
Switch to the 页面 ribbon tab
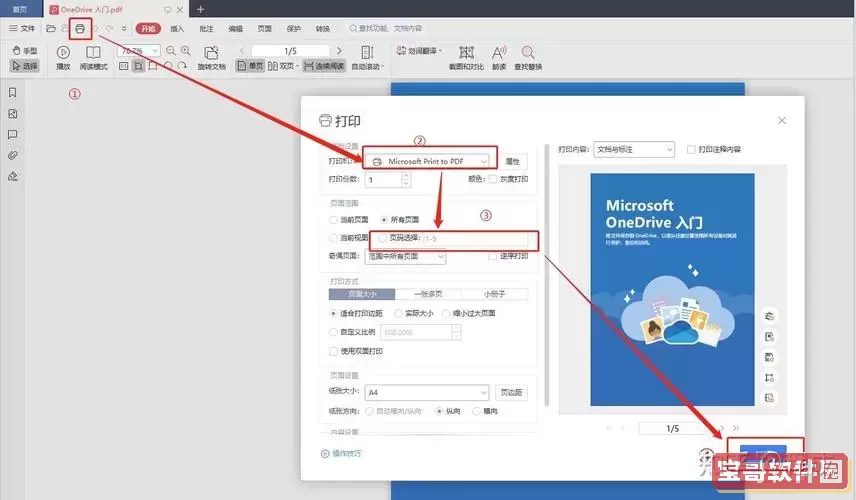tap(264, 28)
